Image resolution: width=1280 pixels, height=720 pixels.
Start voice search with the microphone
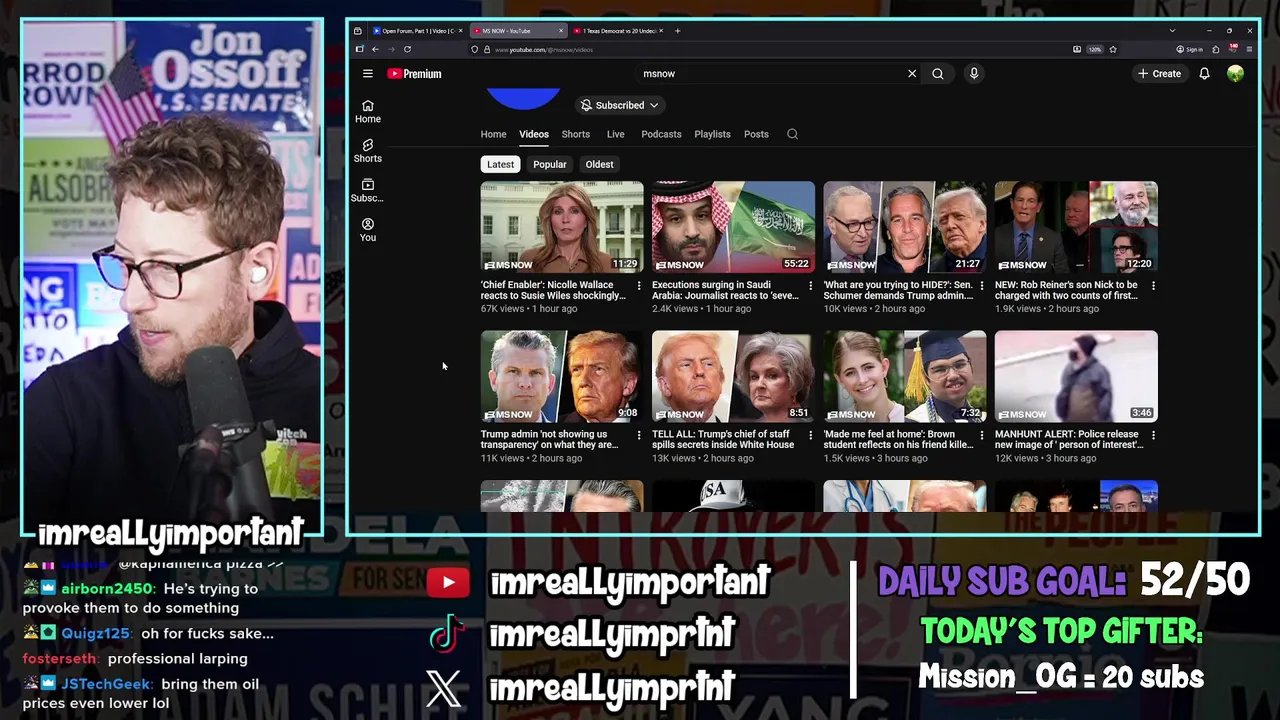pyautogui.click(x=974, y=74)
